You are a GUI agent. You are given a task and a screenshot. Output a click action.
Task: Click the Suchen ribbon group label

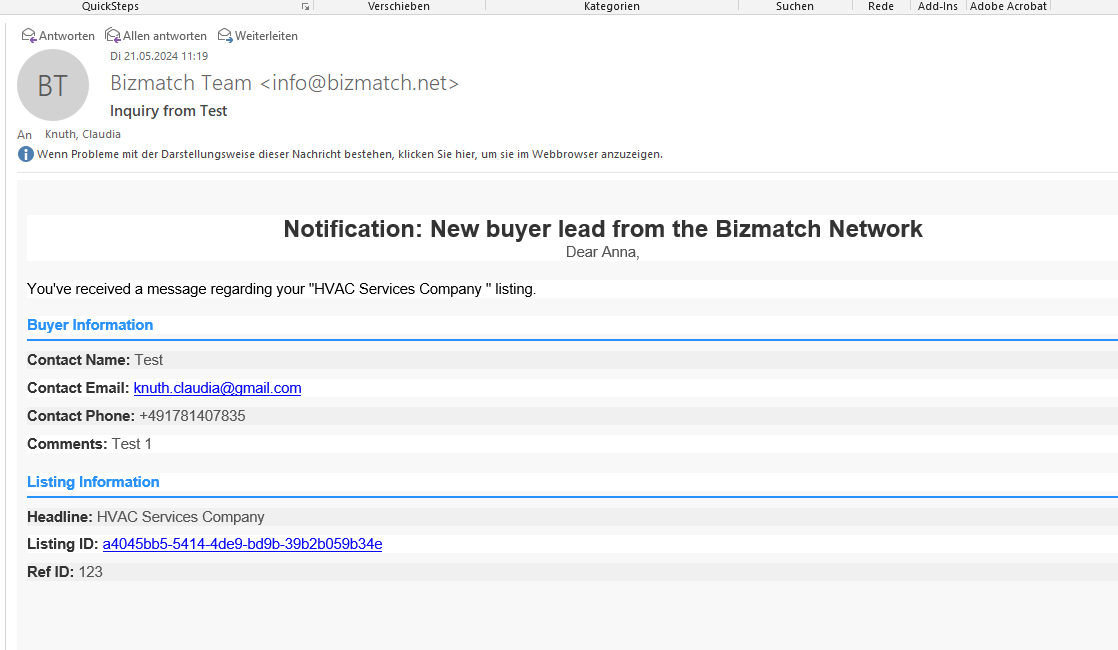click(x=795, y=6)
